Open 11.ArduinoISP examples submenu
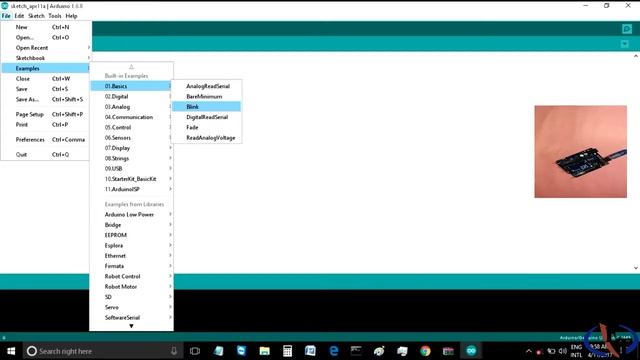640x360 pixels. 131,189
